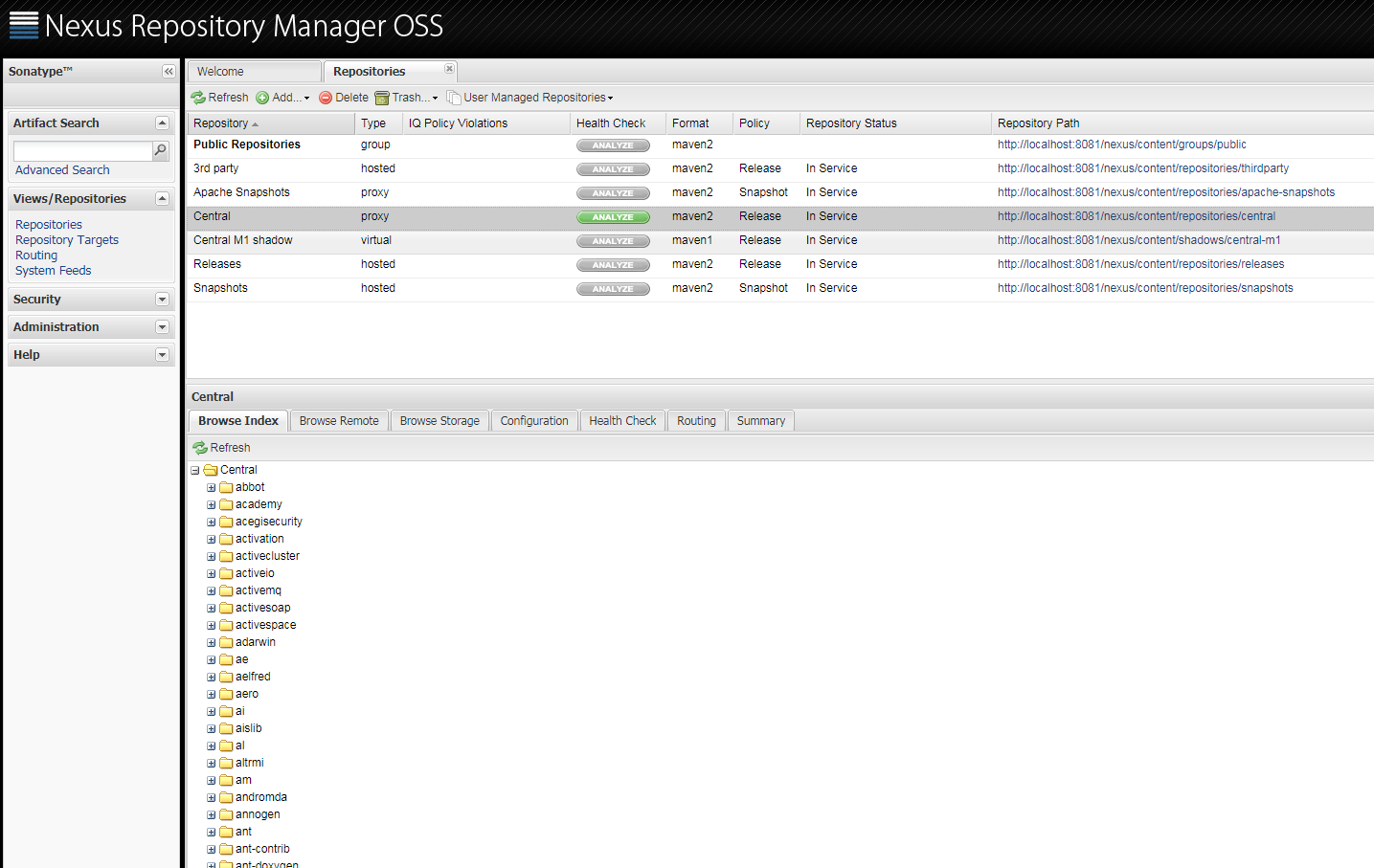Expand the academy tree node

point(212,505)
